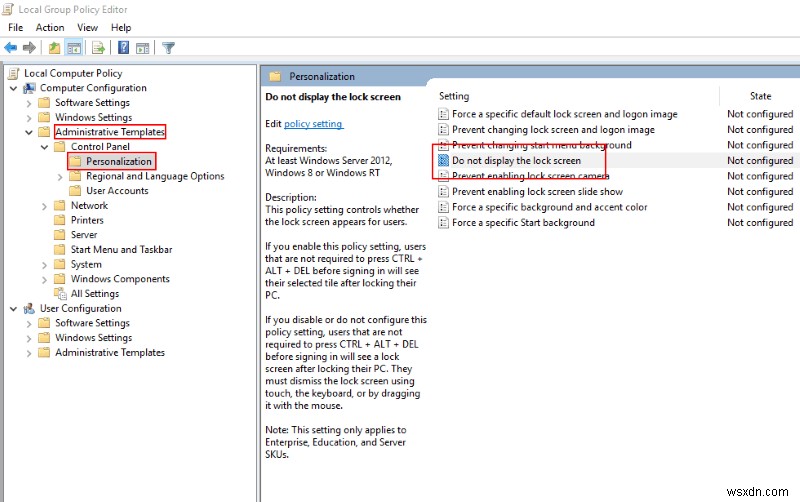800x502 pixels.
Task: Click the icon of Force a specific default lock screen and logon image
Action: click(443, 114)
